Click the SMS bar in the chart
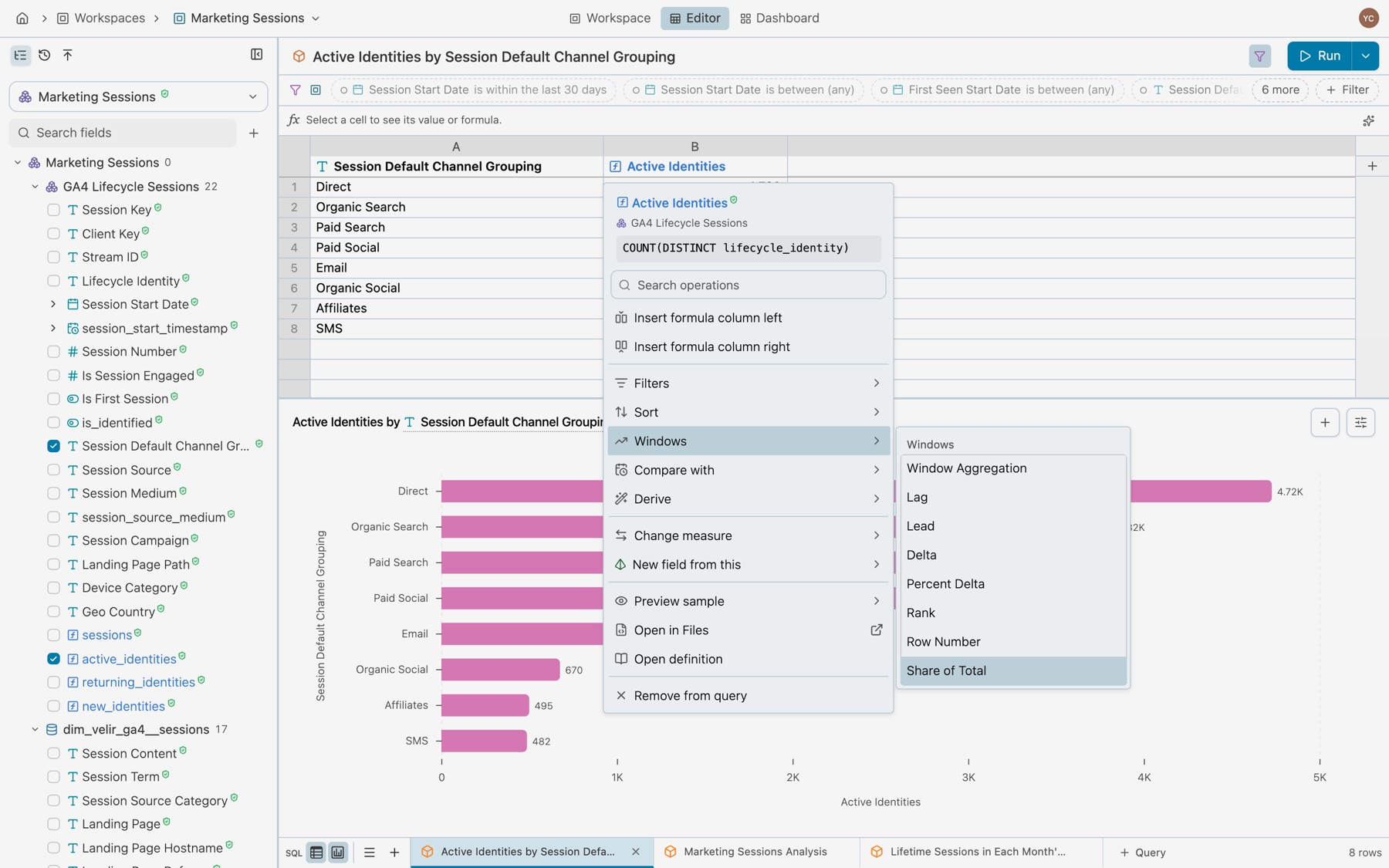 point(484,741)
